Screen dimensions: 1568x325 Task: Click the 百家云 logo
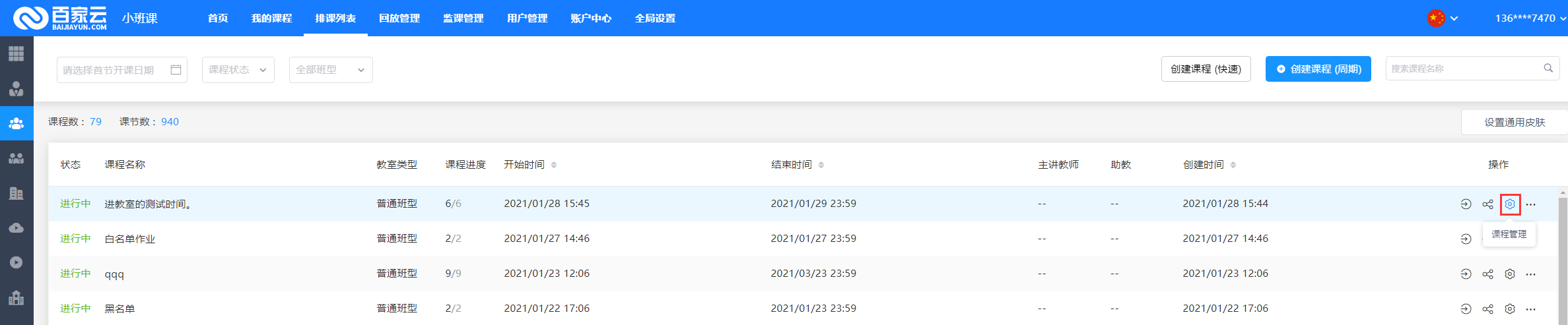coord(61,18)
